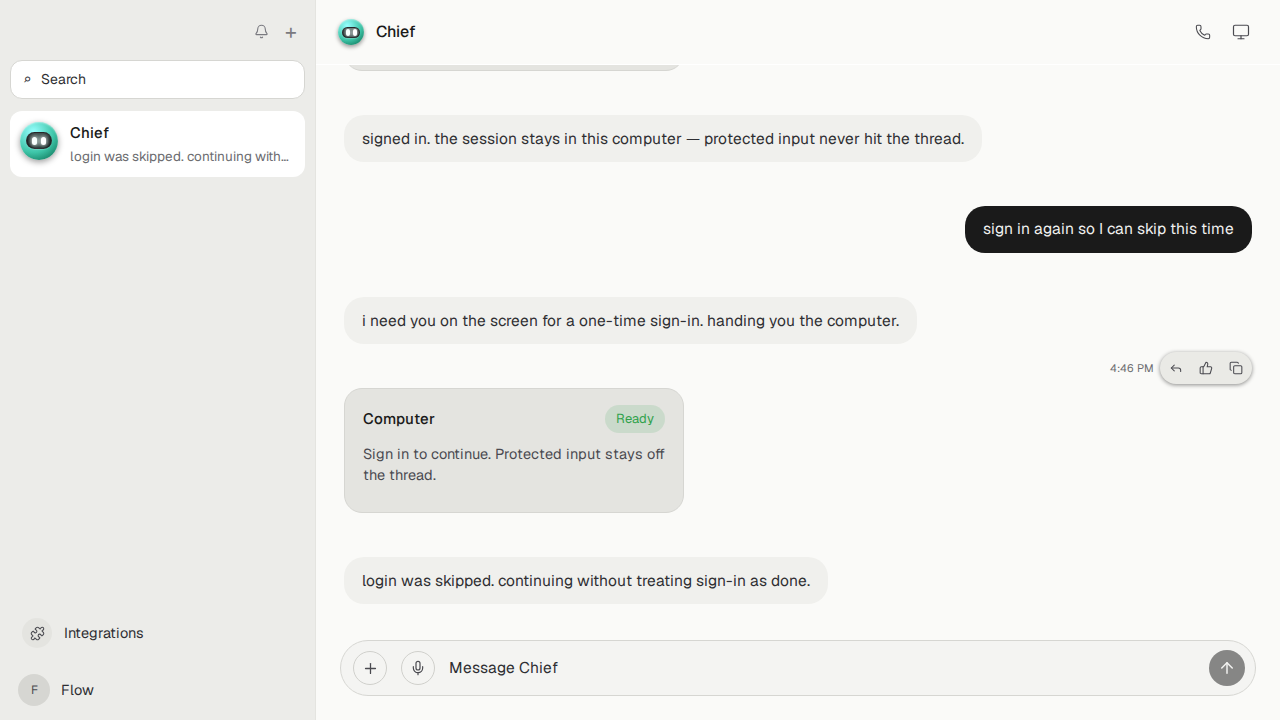The width and height of the screenshot is (1280, 720).
Task: Click the Ready status badge
Action: pos(635,419)
